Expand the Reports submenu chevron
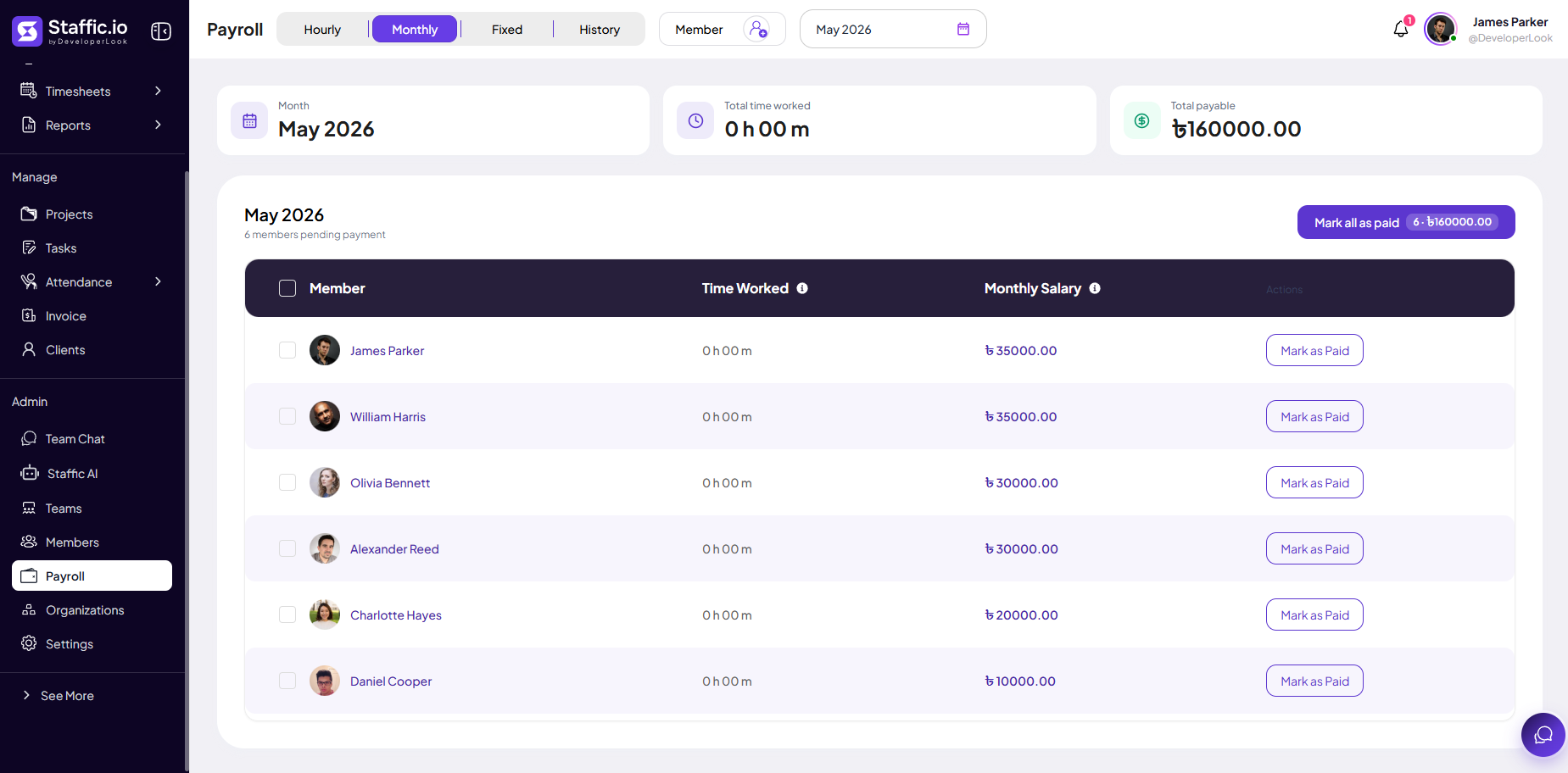 (x=158, y=125)
